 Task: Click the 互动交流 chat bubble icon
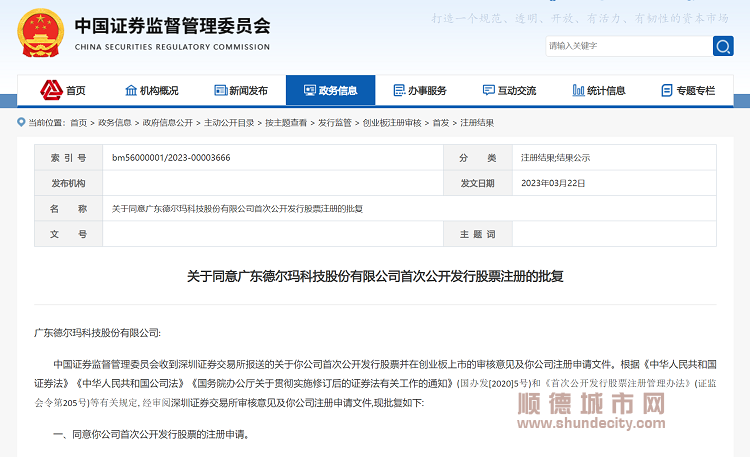click(488, 90)
